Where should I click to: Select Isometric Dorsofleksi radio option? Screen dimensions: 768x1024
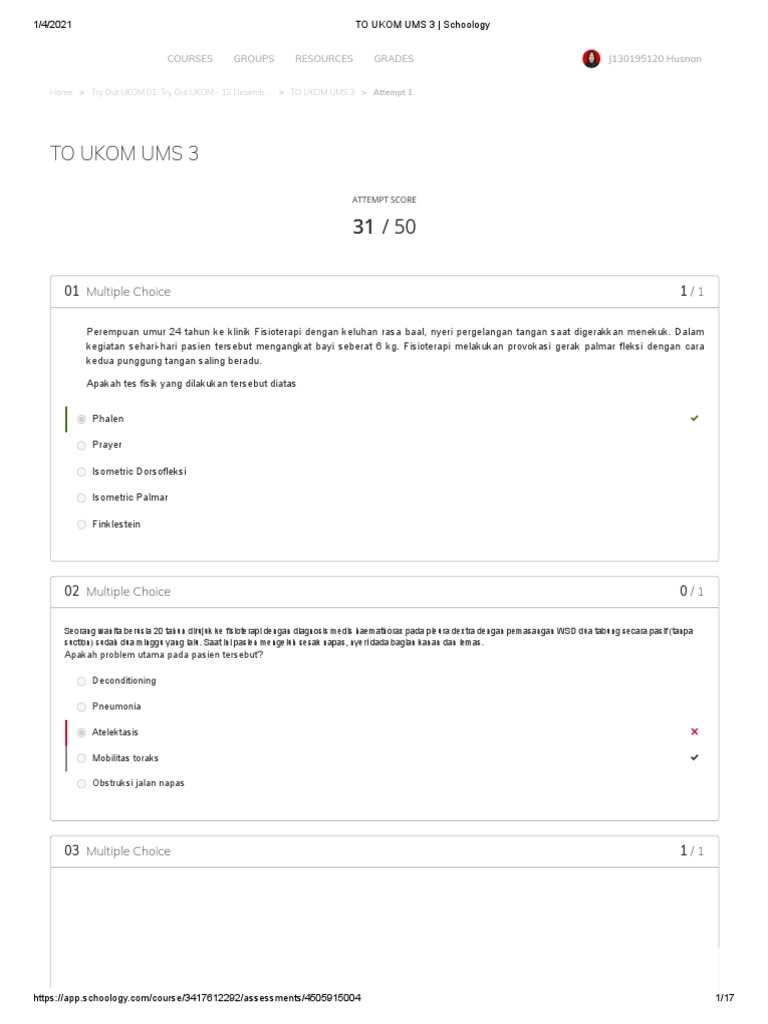coord(81,471)
